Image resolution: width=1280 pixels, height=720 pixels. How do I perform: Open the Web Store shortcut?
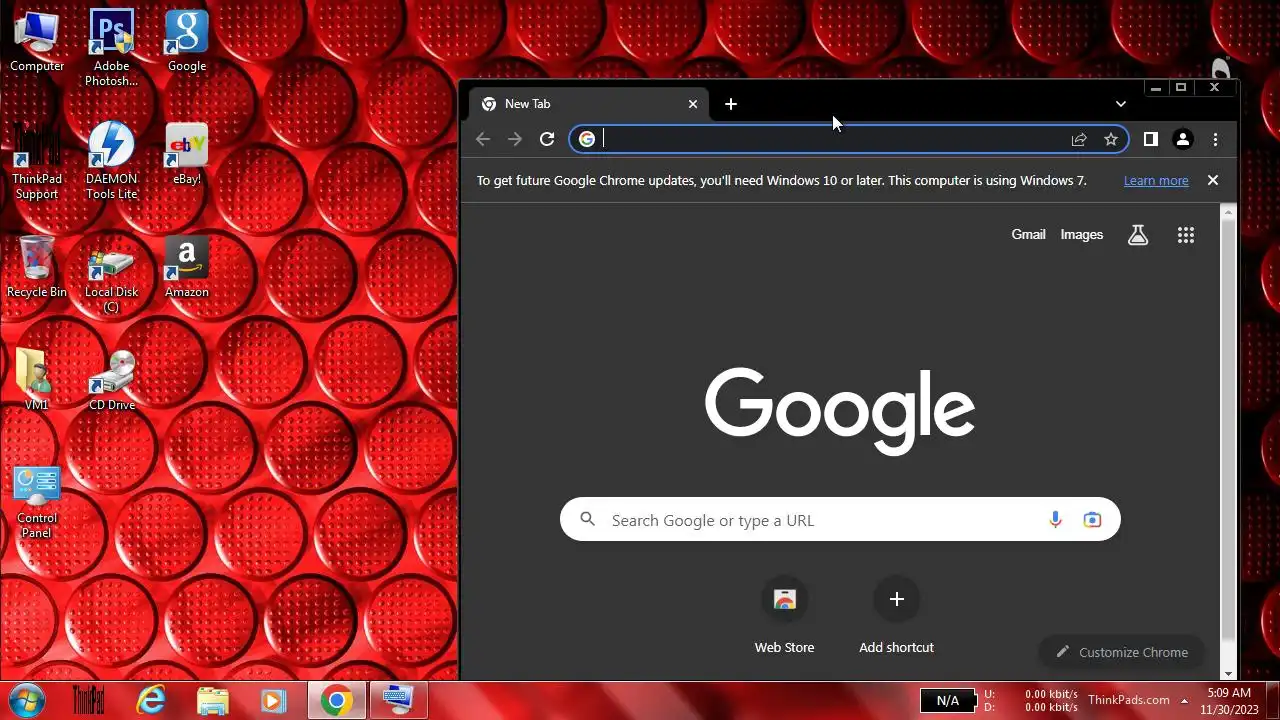(x=784, y=617)
